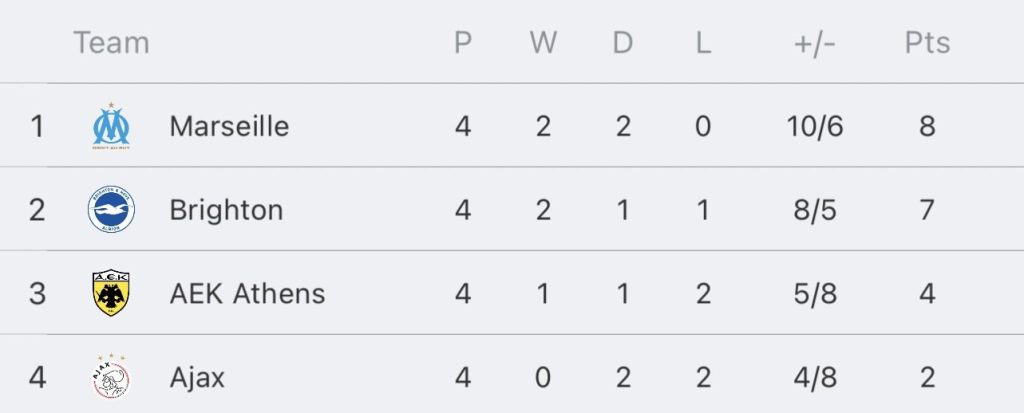Open the Marseille club crest
The image size is (1024, 413).
(x=111, y=125)
